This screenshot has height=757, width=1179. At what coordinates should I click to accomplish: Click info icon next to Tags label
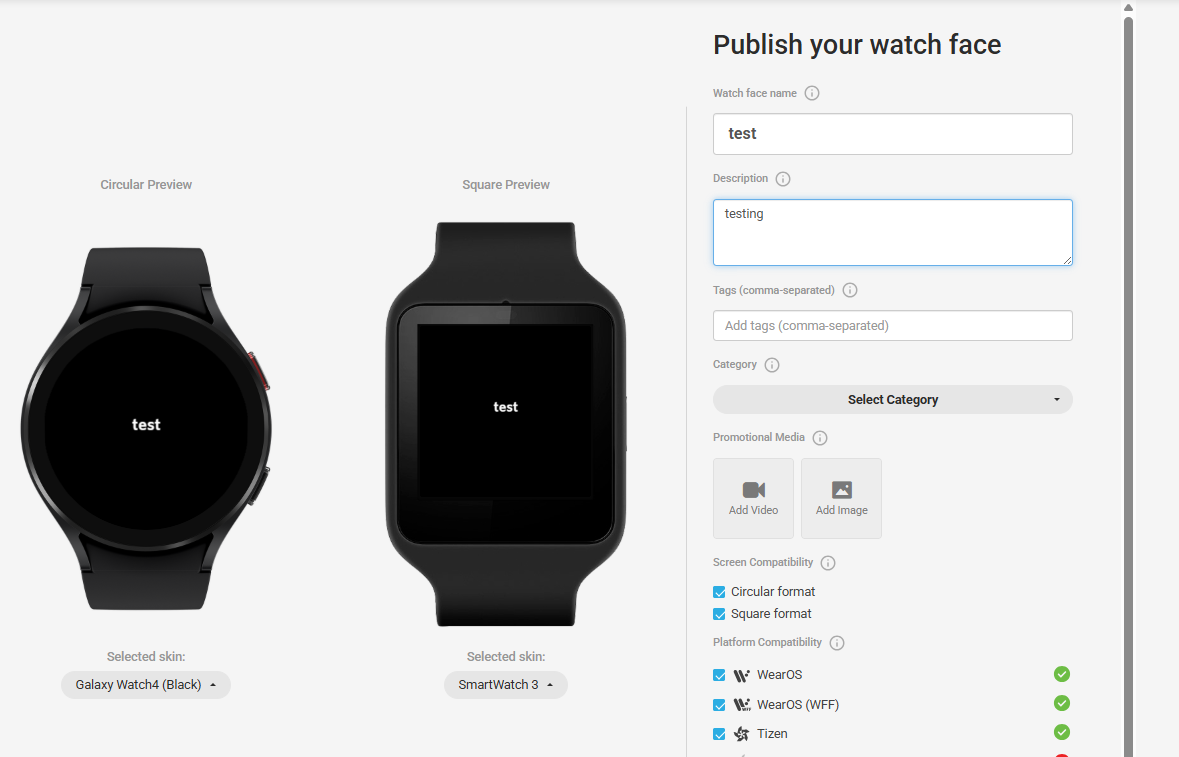tap(850, 290)
